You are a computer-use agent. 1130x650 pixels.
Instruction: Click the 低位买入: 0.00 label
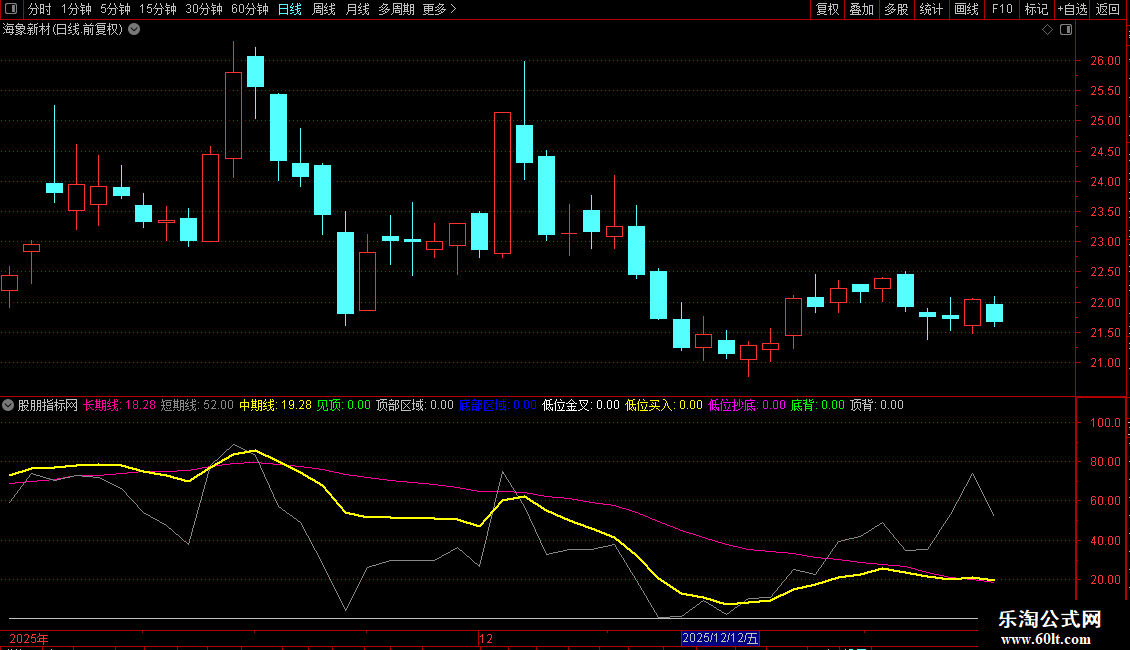pyautogui.click(x=664, y=405)
